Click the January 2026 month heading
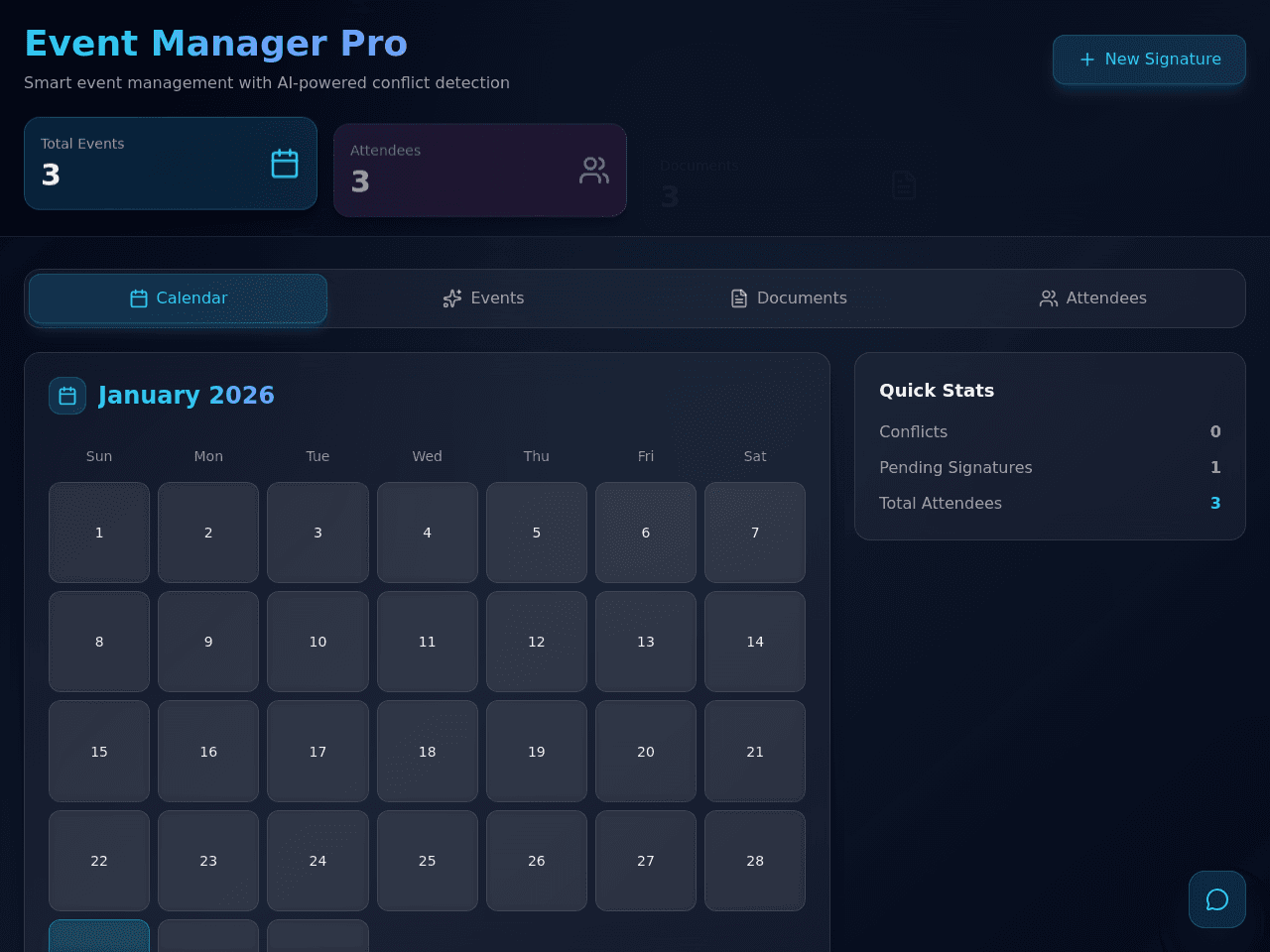1270x952 pixels. (187, 396)
